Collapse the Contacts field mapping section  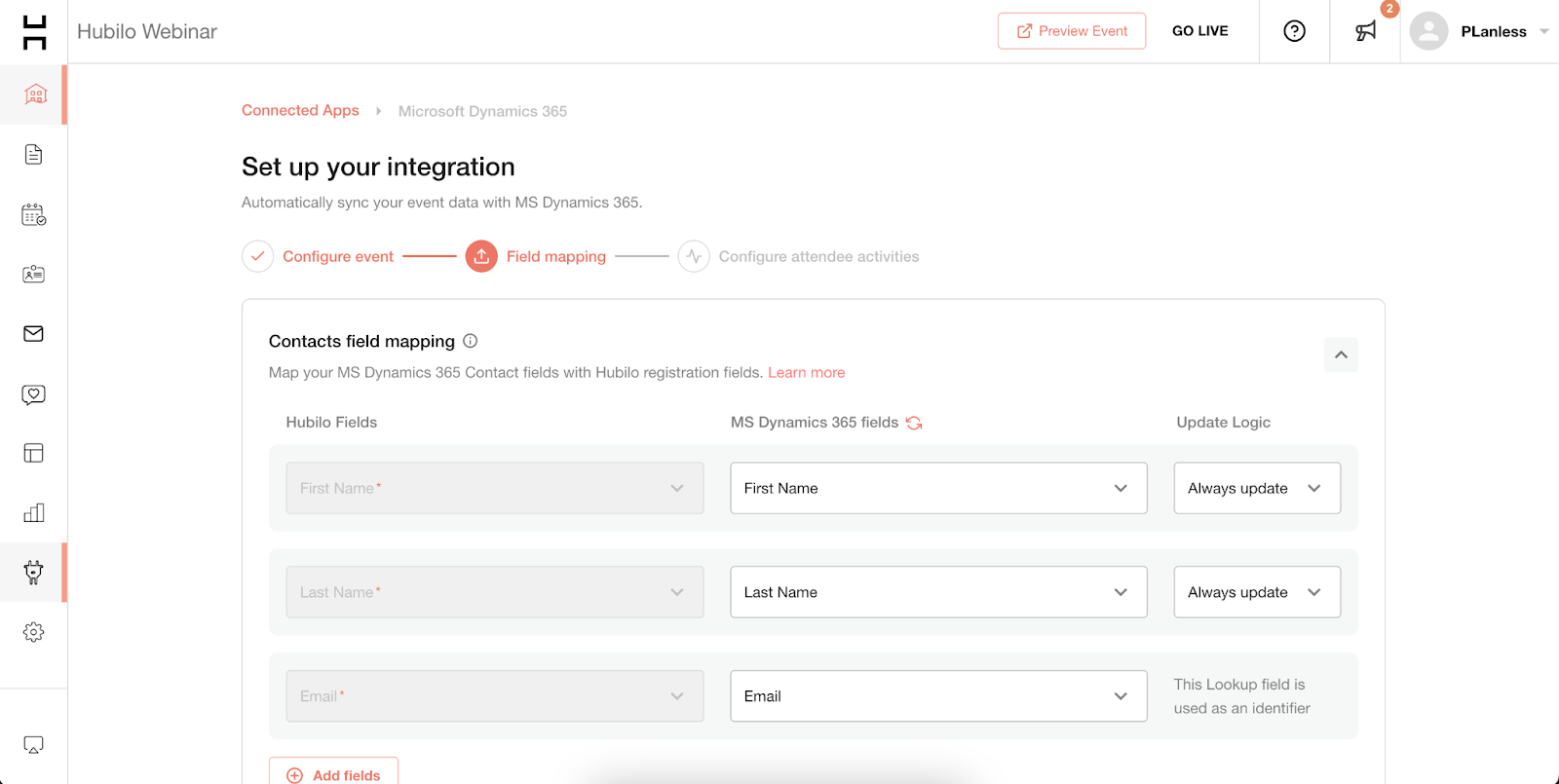pos(1341,355)
